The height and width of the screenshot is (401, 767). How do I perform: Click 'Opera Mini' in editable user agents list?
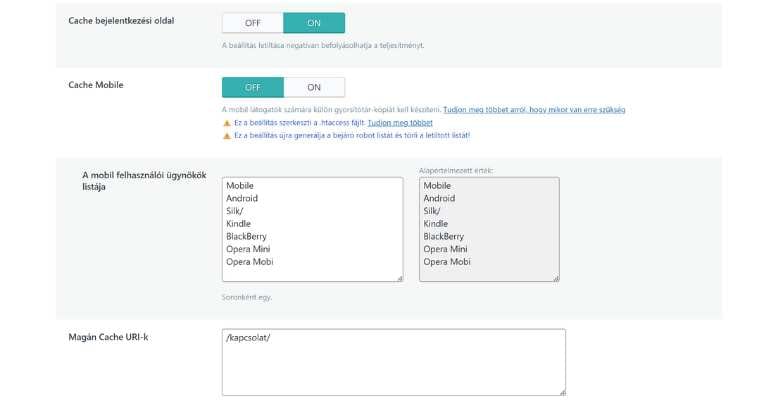pyautogui.click(x=249, y=249)
